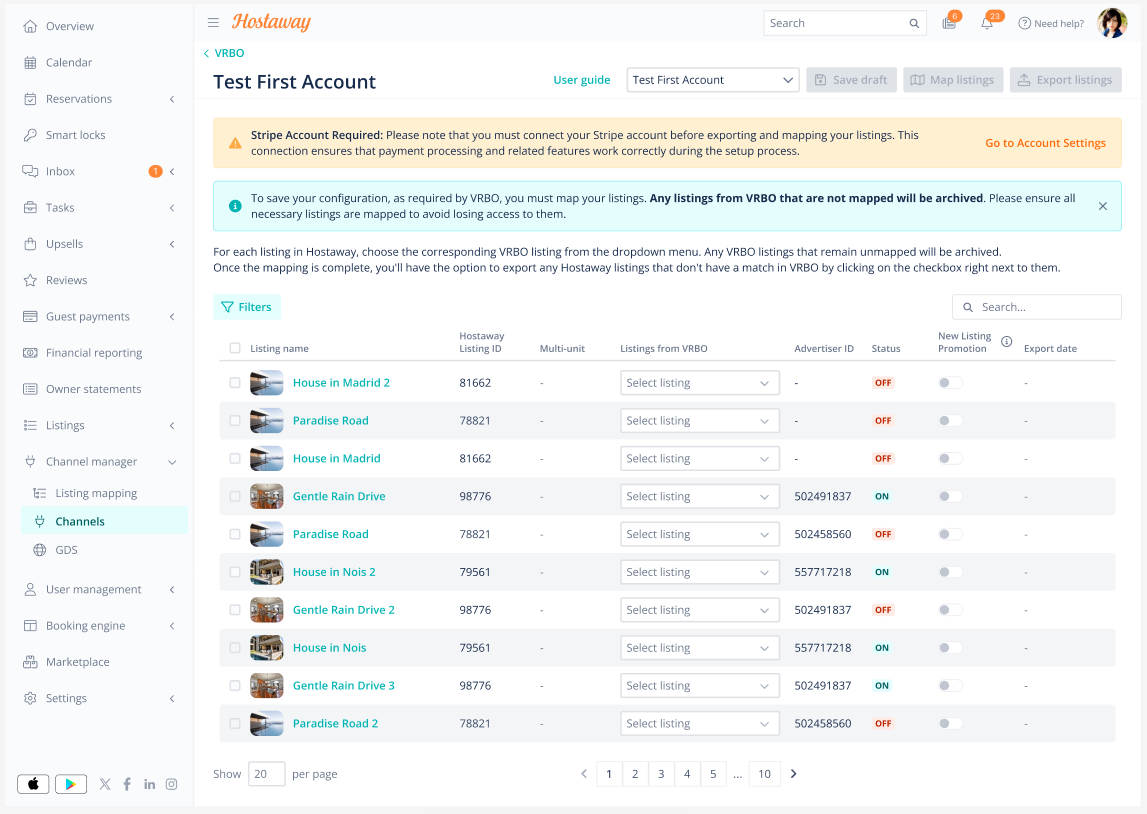
Task: Open the Channels sidebar item
Action: coord(104,521)
